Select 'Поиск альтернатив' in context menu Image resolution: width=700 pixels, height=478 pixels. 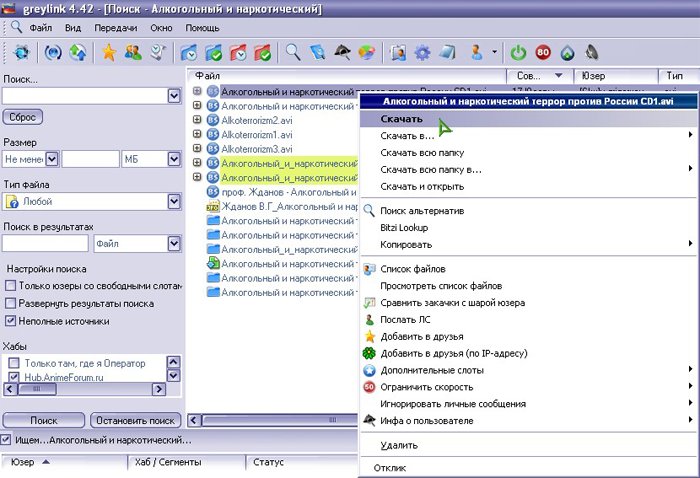(x=529, y=211)
